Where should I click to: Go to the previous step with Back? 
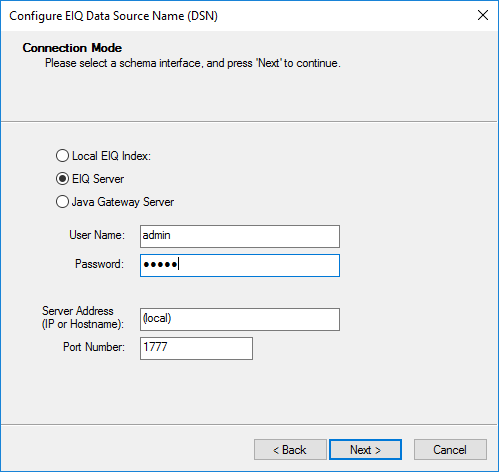290,450
